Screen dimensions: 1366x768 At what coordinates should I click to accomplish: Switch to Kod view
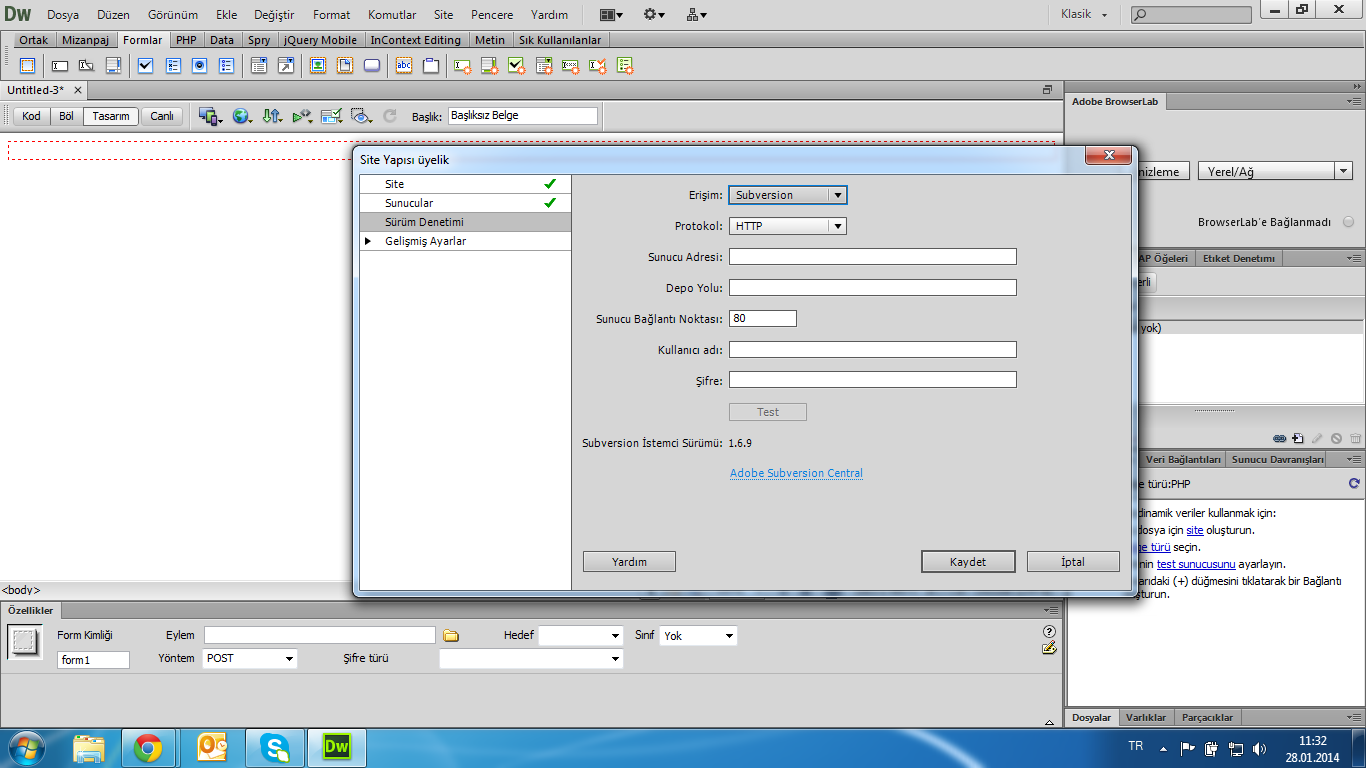point(31,116)
